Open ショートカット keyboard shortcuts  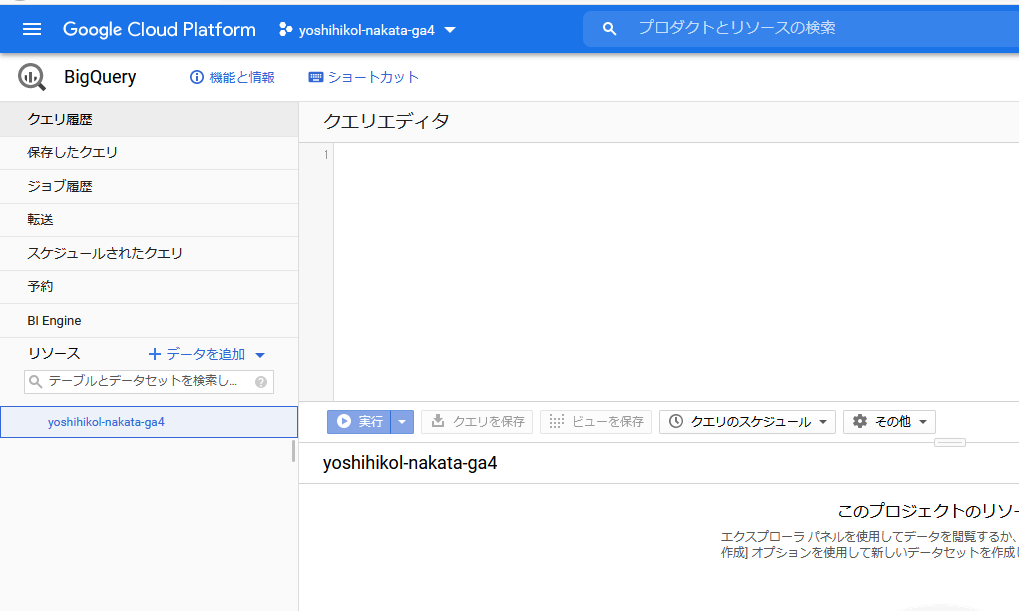363,77
